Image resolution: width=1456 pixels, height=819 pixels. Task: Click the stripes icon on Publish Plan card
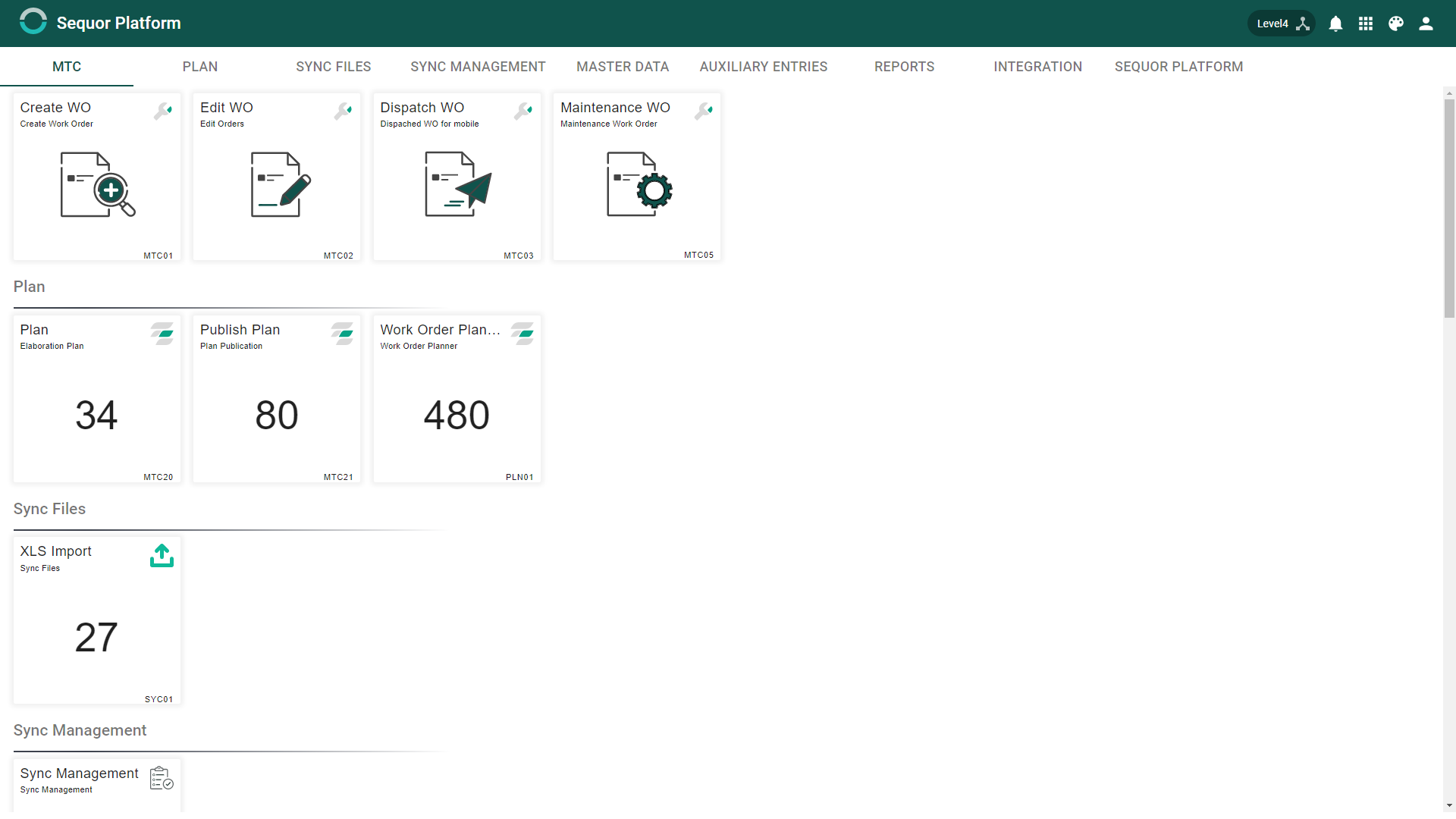point(343,334)
